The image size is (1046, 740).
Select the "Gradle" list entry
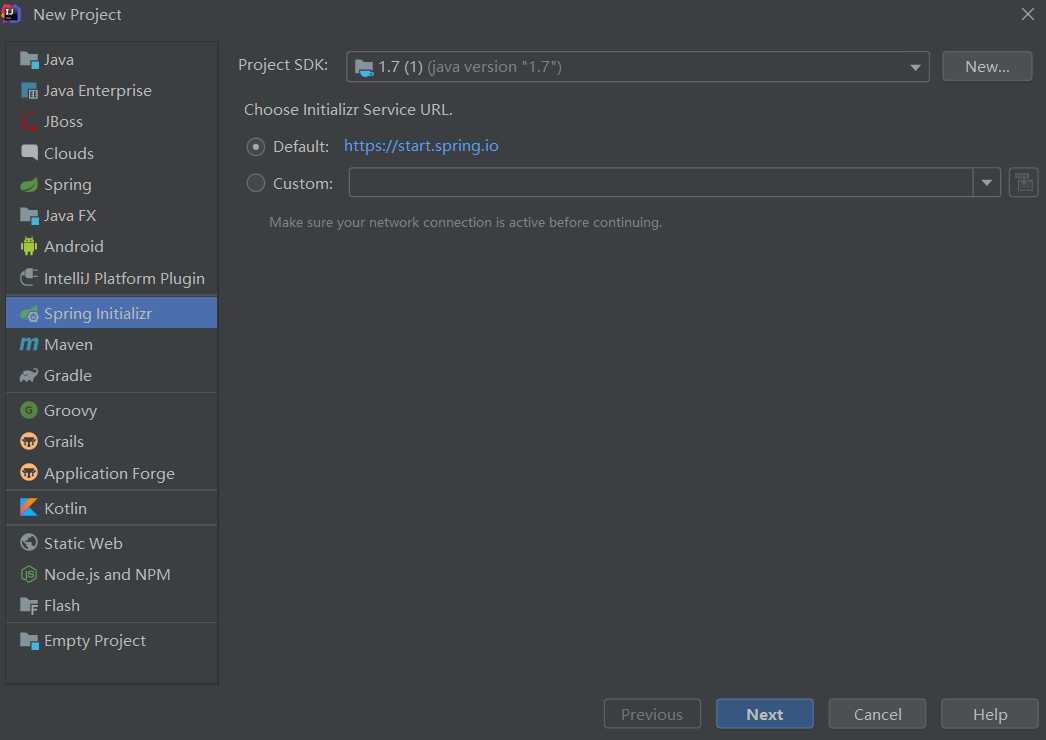point(111,376)
